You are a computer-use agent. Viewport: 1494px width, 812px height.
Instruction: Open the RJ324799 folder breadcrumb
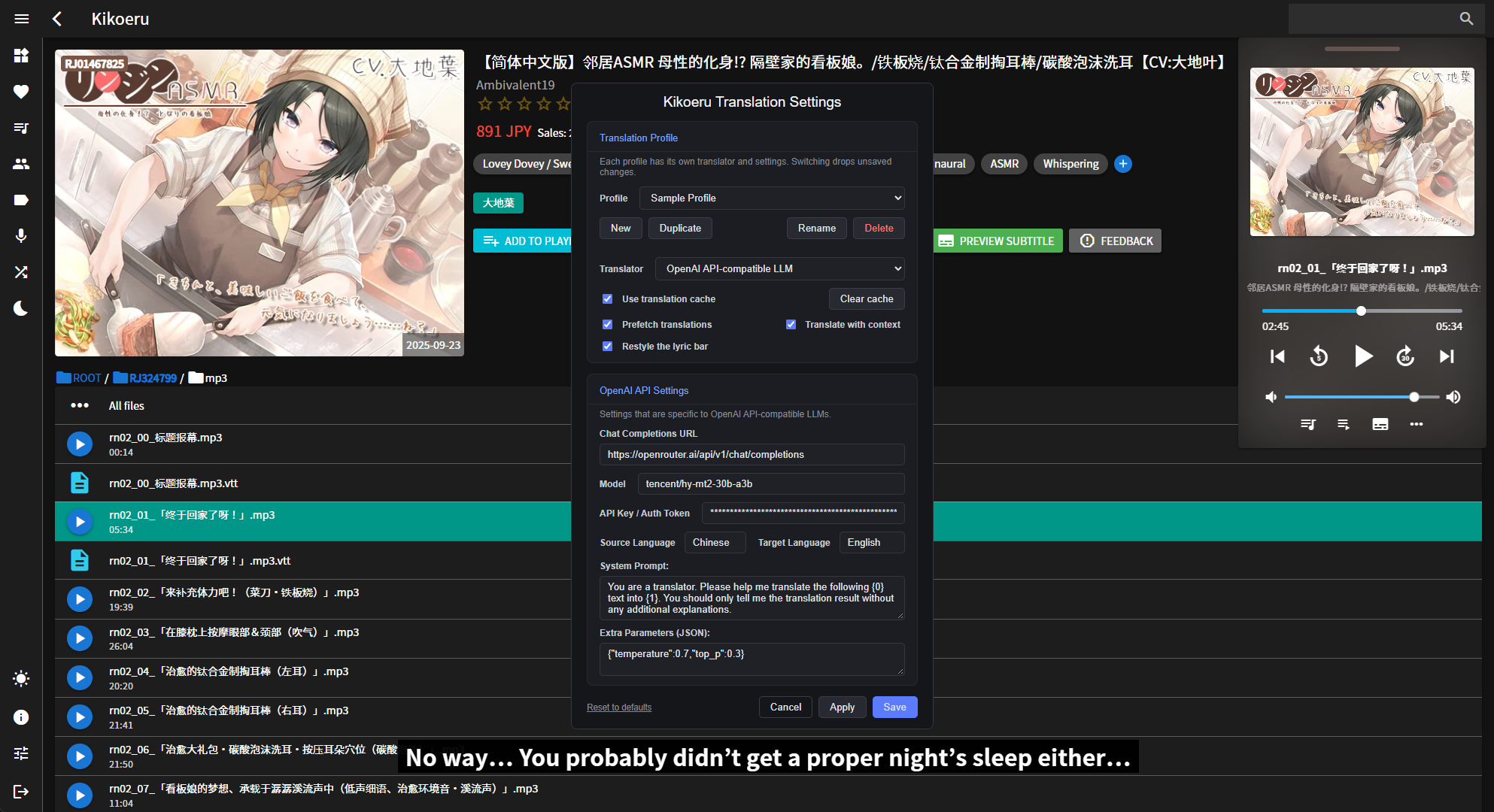coord(145,377)
